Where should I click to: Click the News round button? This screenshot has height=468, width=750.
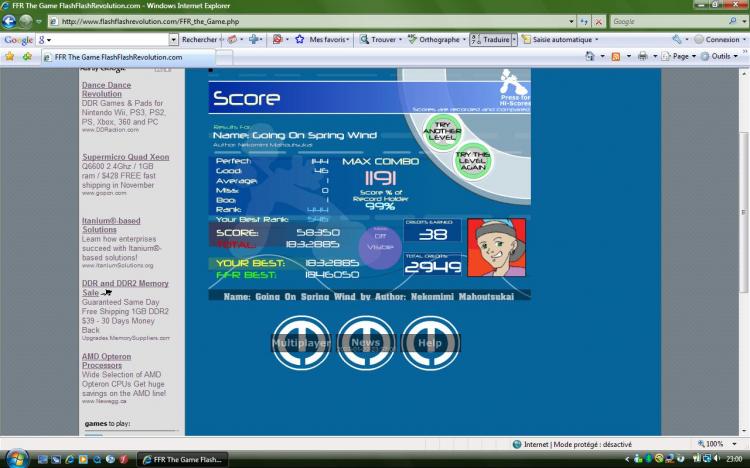click(x=366, y=343)
